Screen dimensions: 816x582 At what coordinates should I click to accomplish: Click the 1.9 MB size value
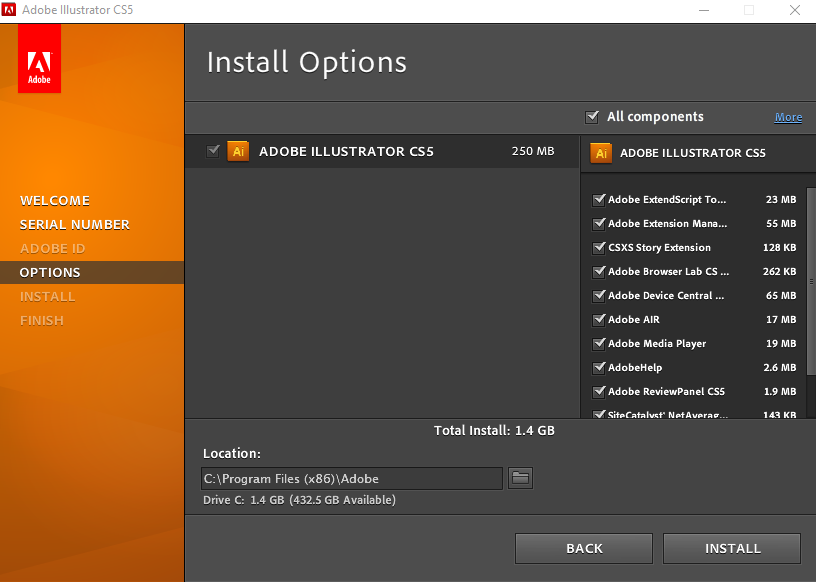click(x=780, y=391)
